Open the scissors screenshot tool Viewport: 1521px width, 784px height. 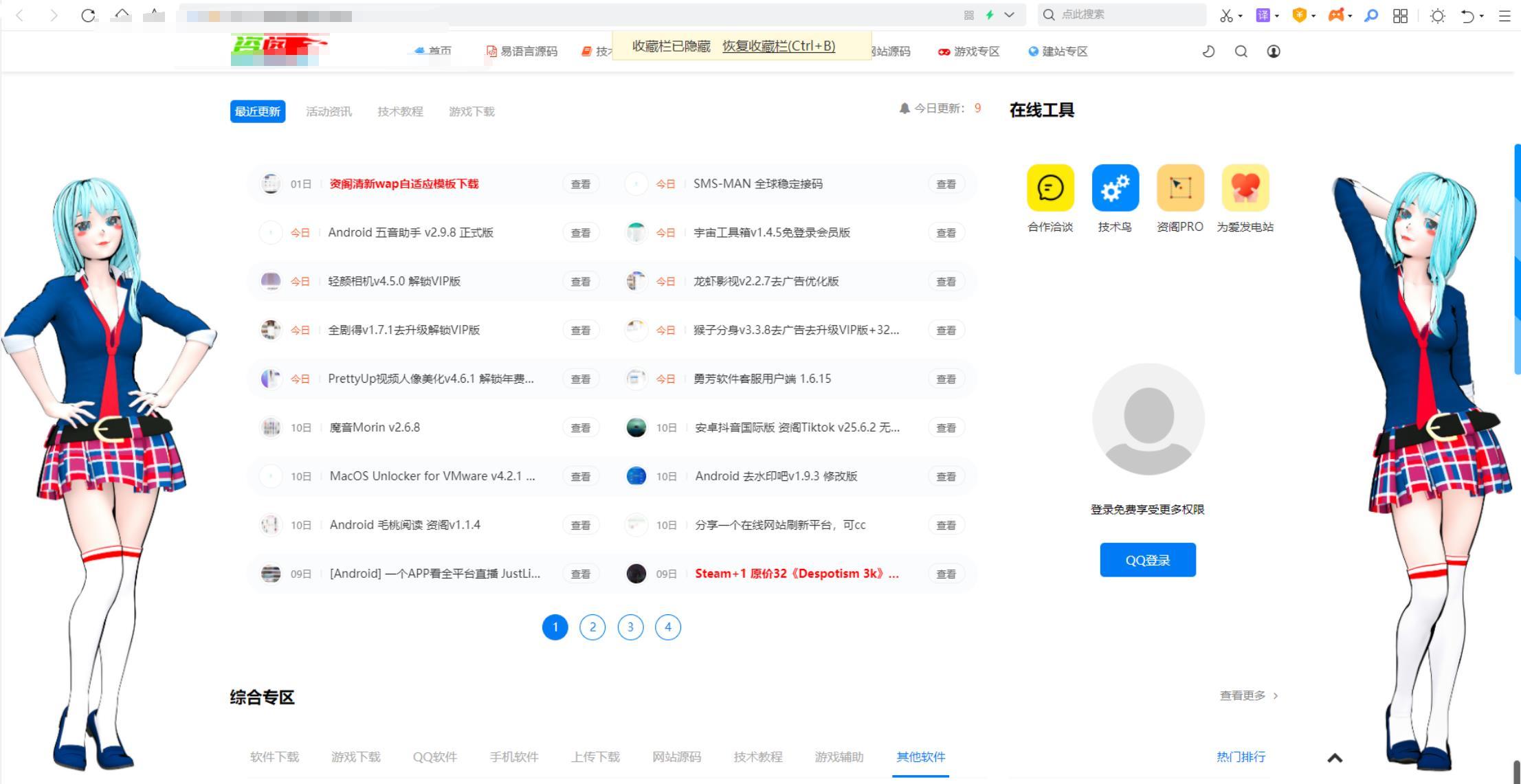pos(1226,15)
